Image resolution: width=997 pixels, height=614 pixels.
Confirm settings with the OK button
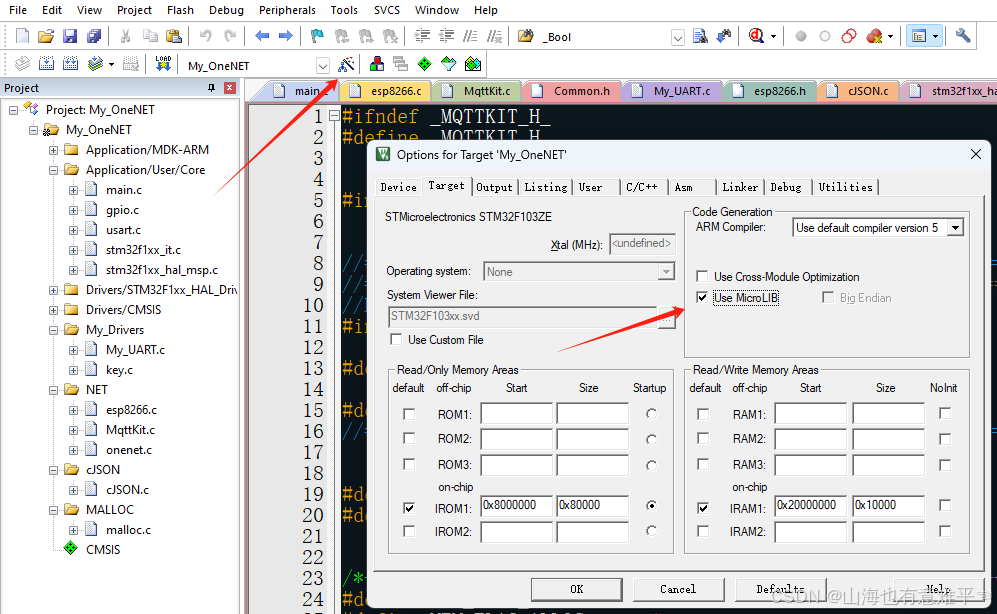point(576,589)
